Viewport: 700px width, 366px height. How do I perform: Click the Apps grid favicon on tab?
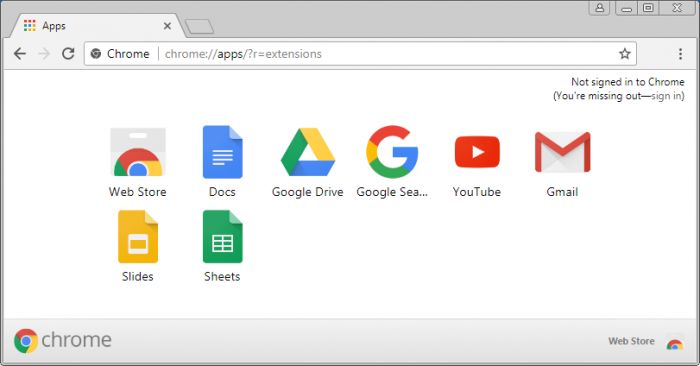29,25
